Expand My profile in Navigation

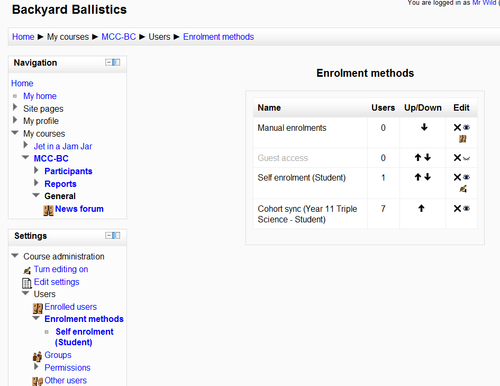pyautogui.click(x=15, y=119)
